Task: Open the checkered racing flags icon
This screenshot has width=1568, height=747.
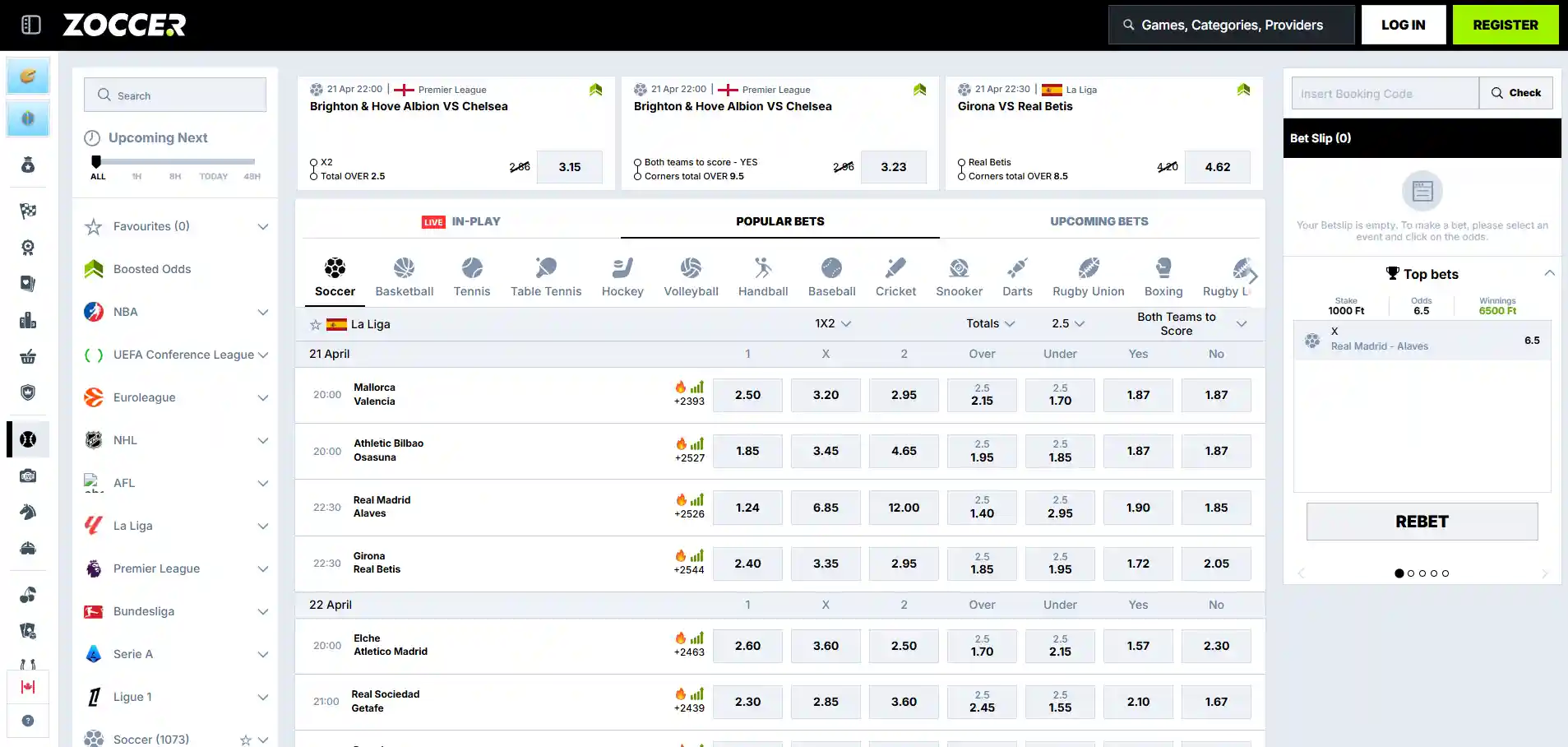Action: pyautogui.click(x=28, y=211)
